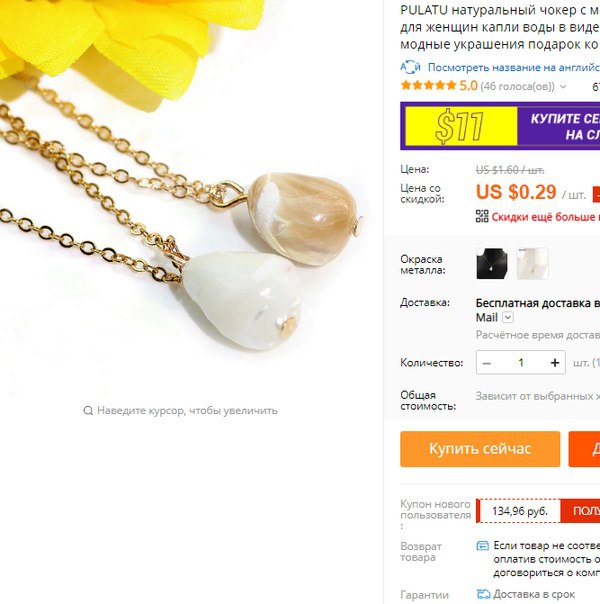Click the on-time delivery guarantee icon

(x=483, y=594)
